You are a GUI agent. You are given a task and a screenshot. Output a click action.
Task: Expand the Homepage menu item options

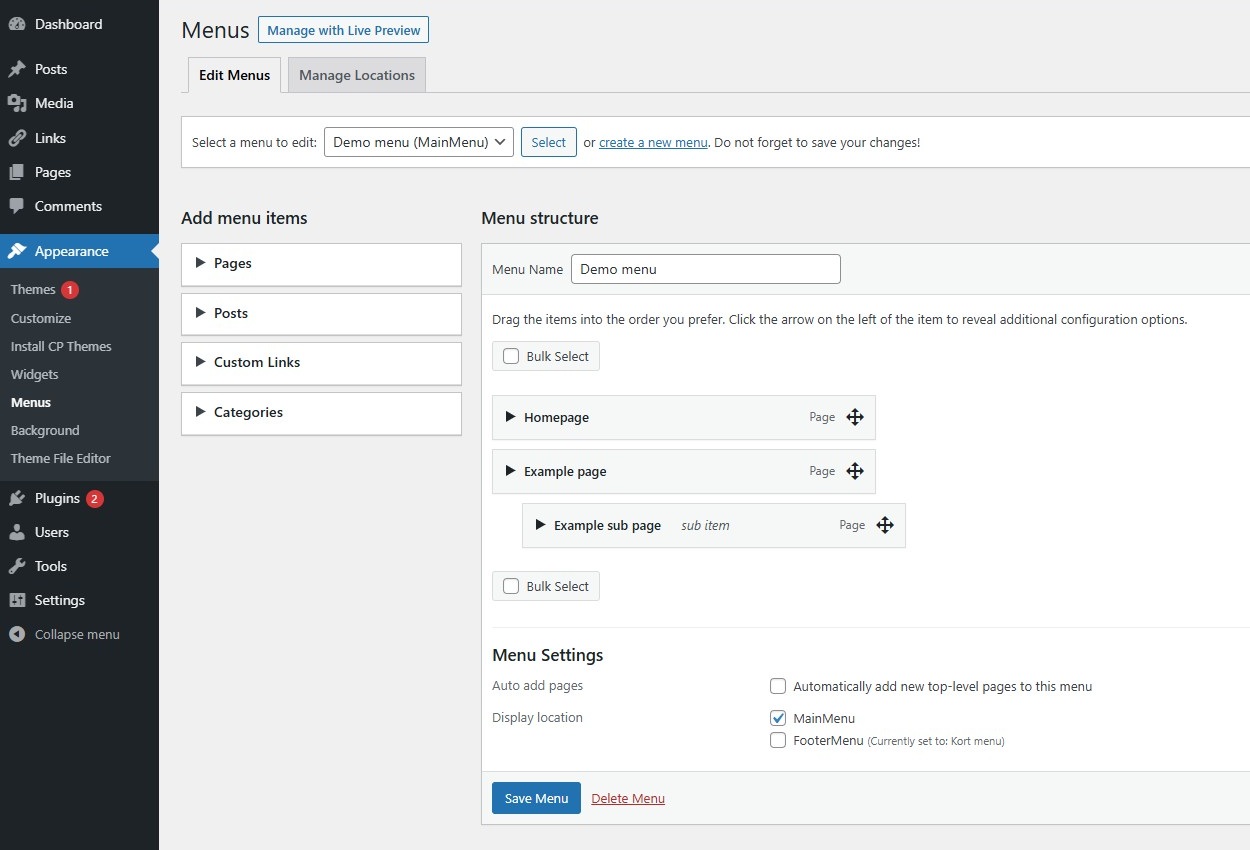pyautogui.click(x=510, y=417)
